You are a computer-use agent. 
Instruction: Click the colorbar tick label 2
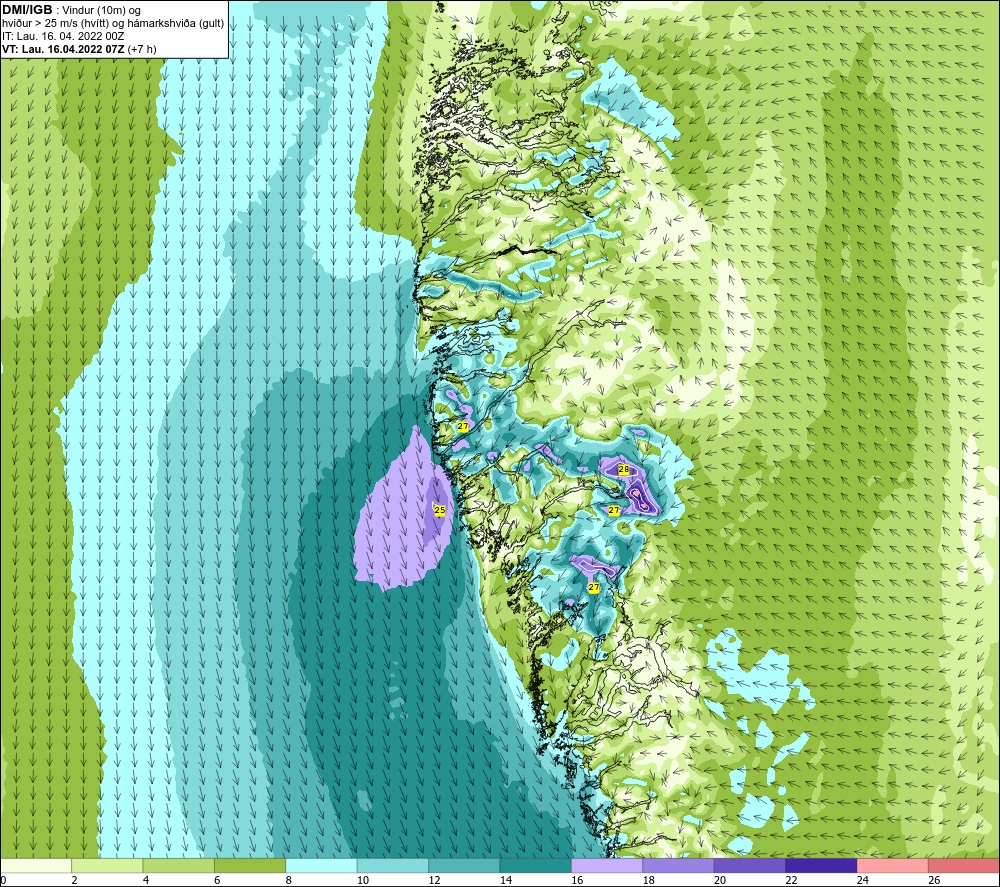[x=75, y=880]
